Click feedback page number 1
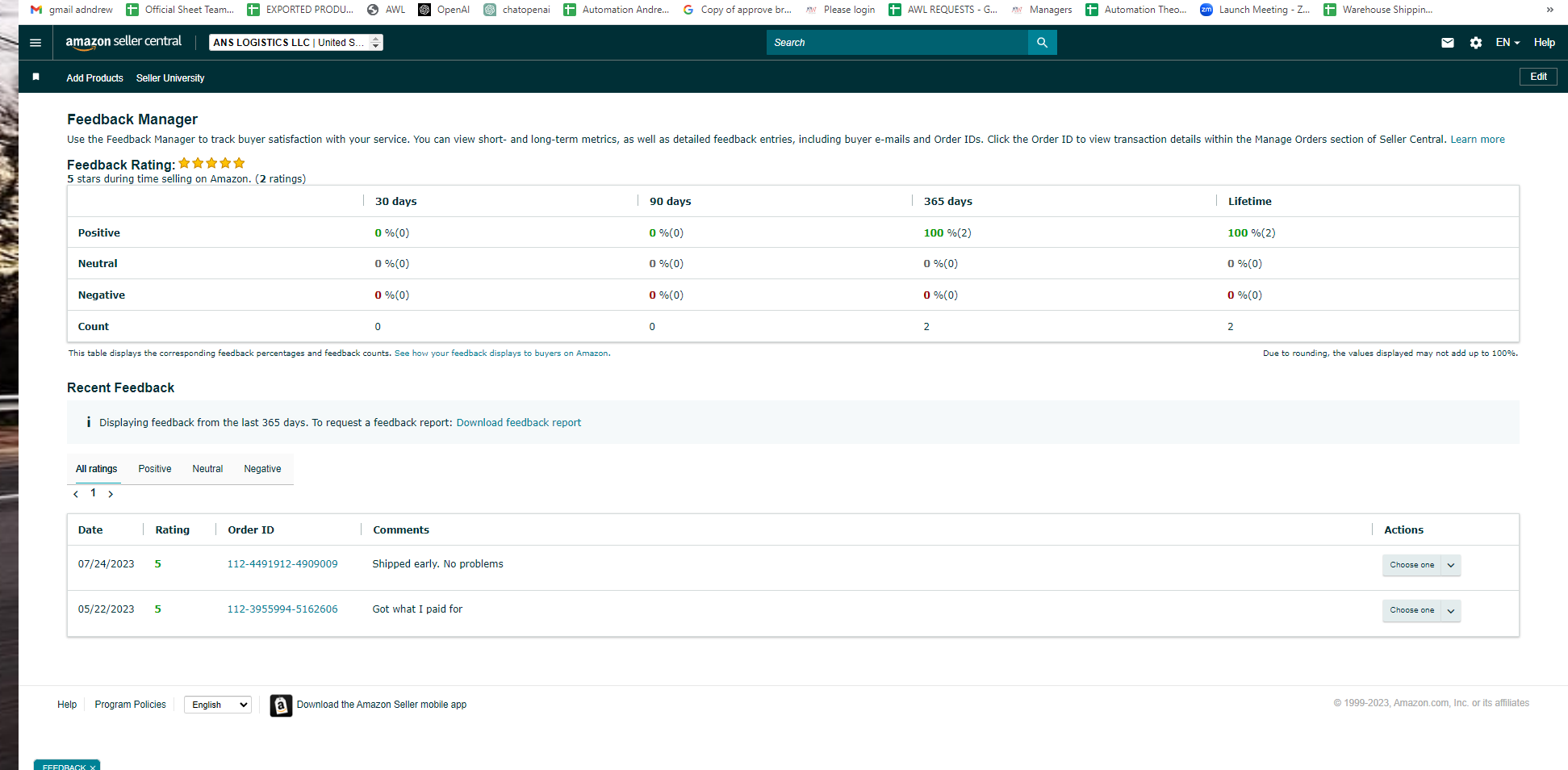Screen dimensions: 1568x770 (94, 493)
